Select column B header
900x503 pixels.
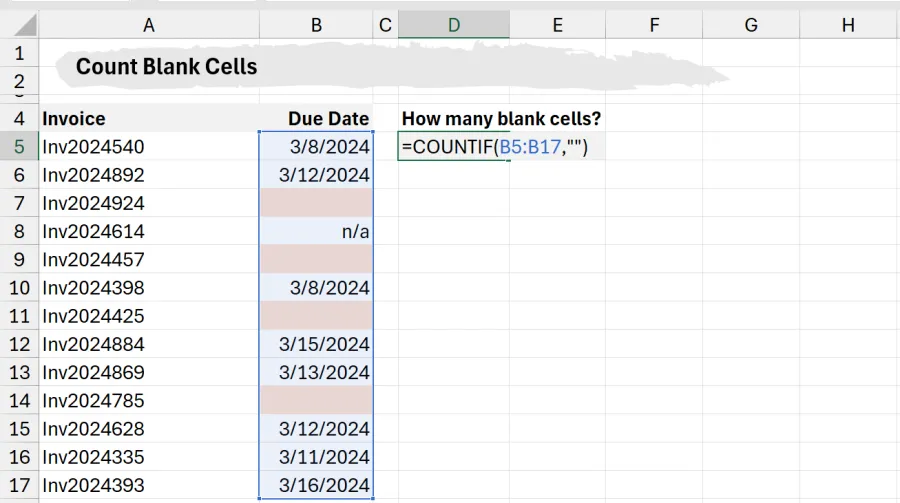point(316,25)
